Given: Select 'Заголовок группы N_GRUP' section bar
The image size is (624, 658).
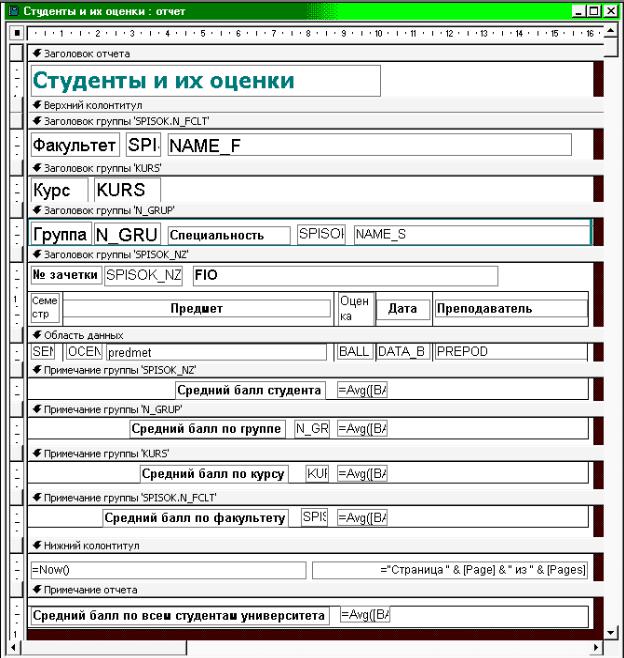Looking at the screenshot, I should 316,210.
